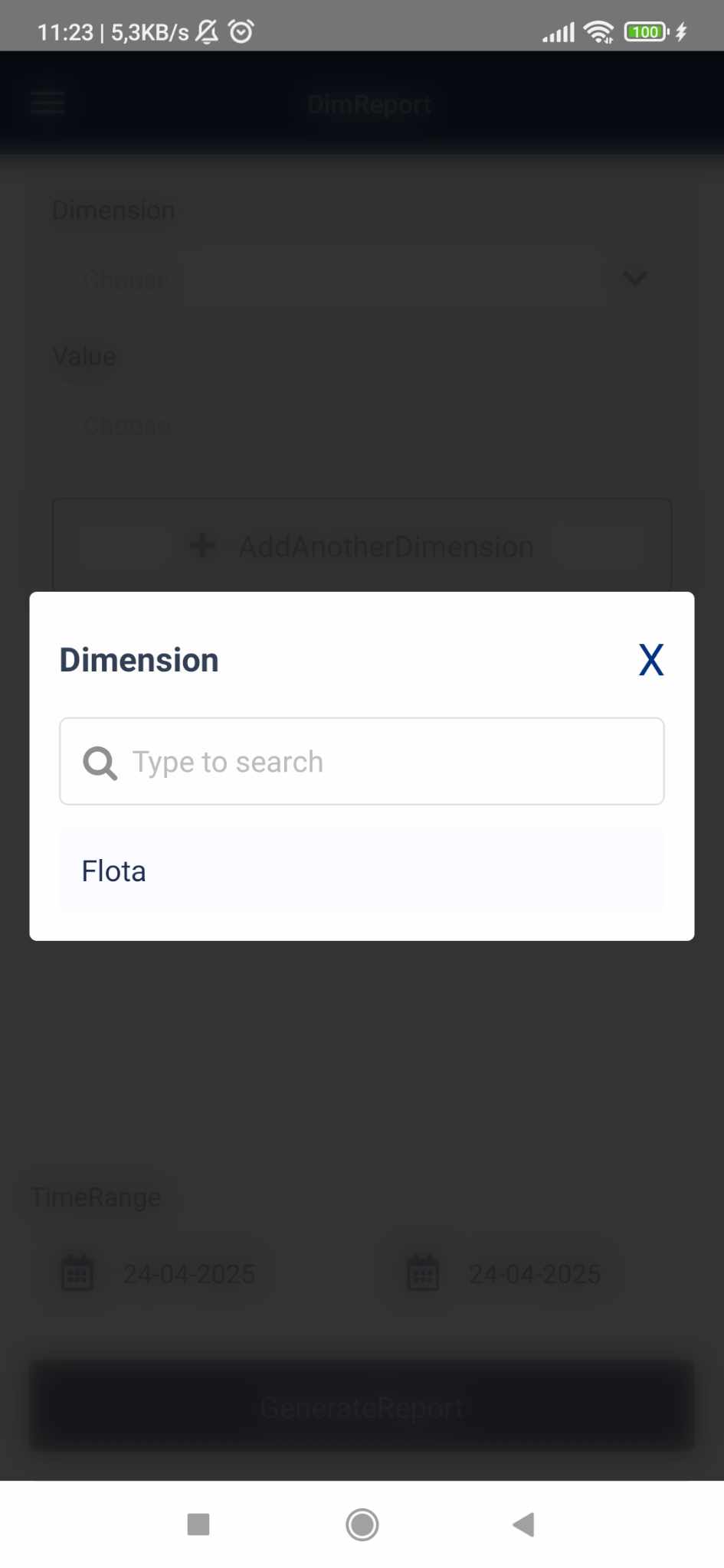Click the Type to search field
This screenshot has width=724, height=1568.
tap(362, 761)
